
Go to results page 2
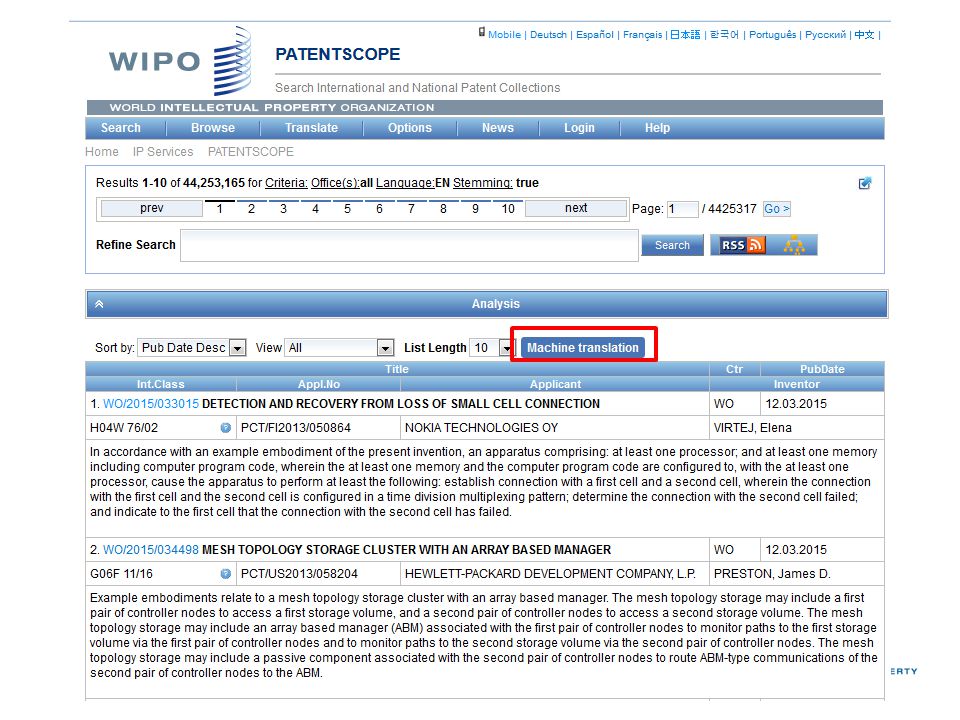point(251,209)
